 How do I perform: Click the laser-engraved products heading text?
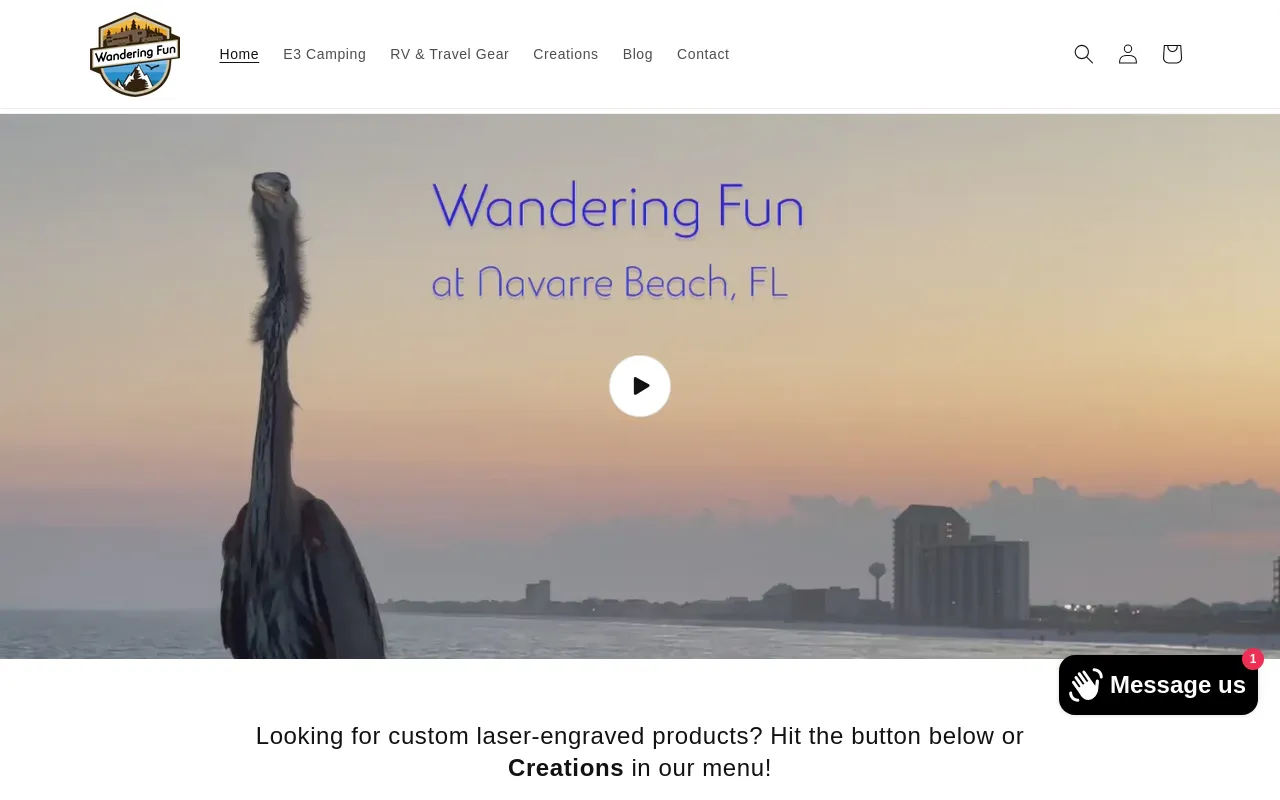point(640,752)
